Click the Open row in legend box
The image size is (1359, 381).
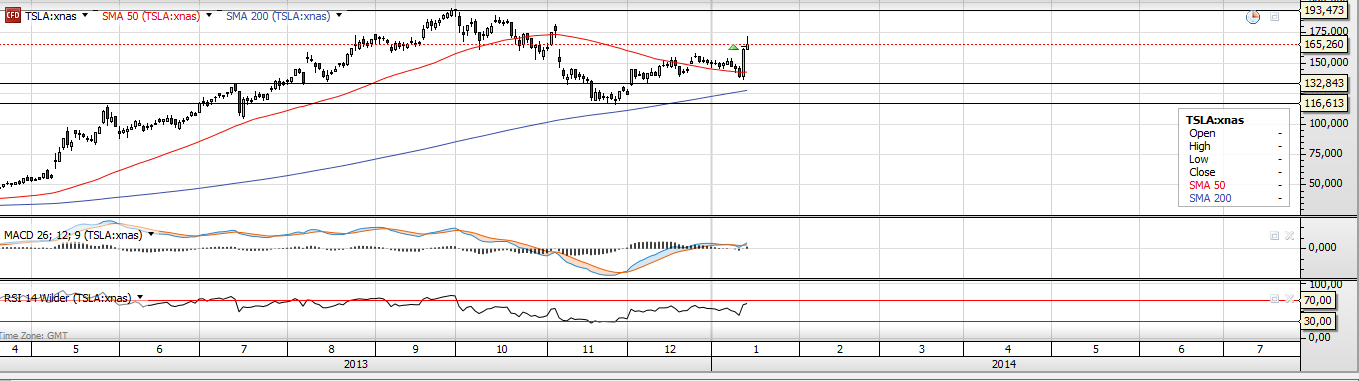coord(1235,133)
